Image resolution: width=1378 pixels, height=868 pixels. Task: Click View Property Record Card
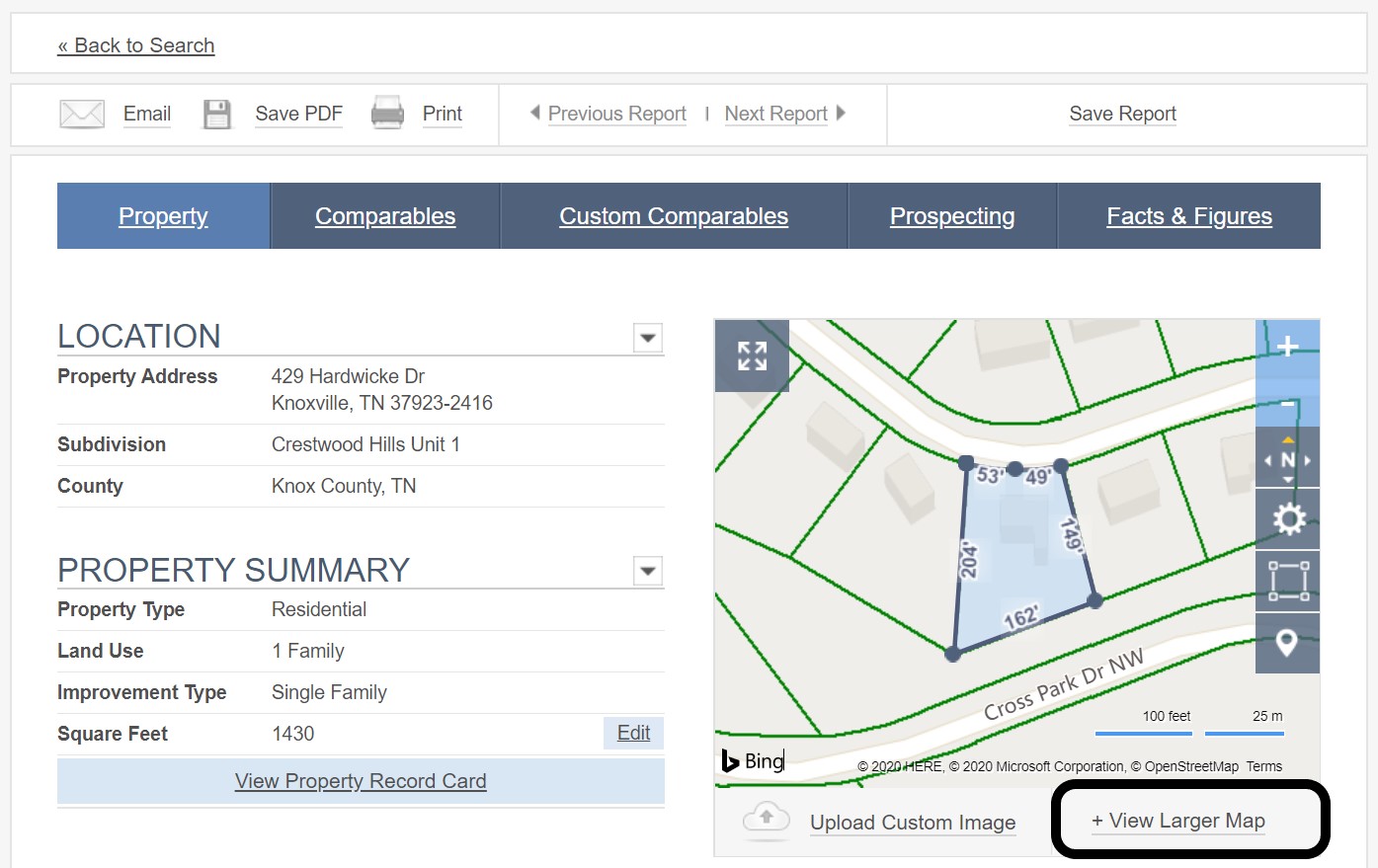[360, 781]
